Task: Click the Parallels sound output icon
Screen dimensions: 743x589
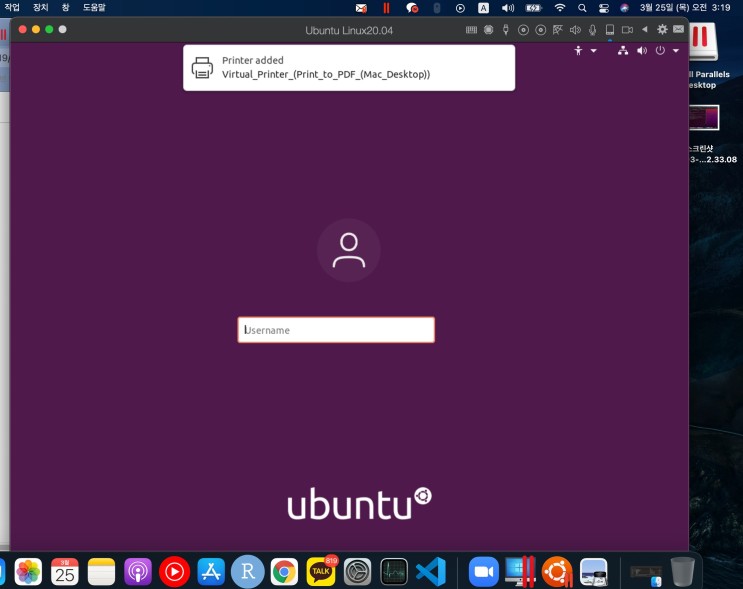Action: coord(575,30)
